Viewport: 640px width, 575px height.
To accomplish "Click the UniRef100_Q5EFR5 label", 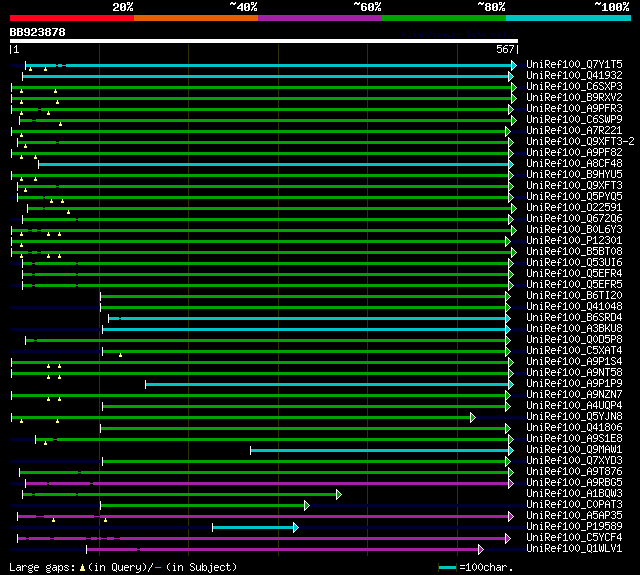I will [x=574, y=284].
